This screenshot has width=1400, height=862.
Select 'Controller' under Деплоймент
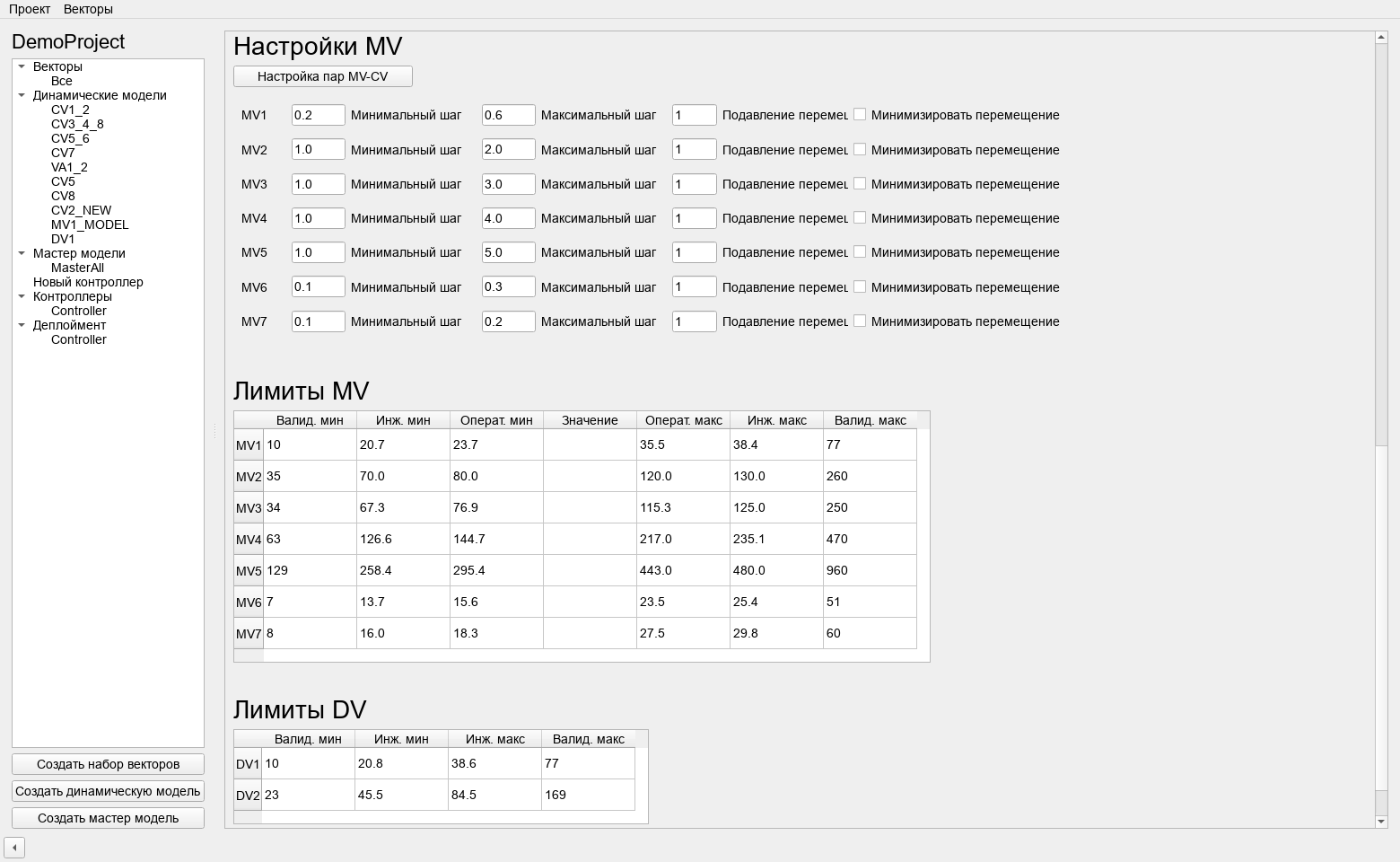pyautogui.click(x=79, y=339)
